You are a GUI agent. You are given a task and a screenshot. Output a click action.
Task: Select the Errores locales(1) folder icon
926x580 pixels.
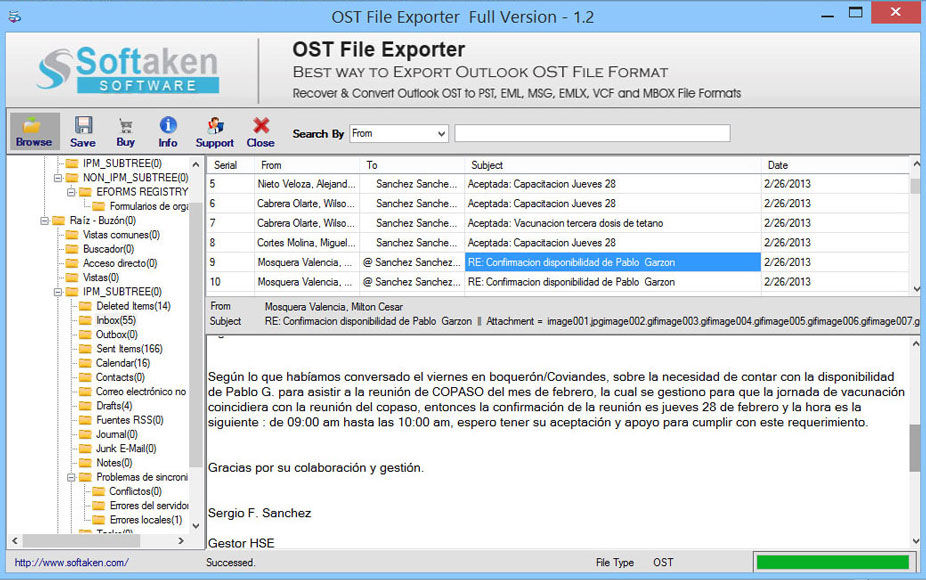(x=99, y=520)
